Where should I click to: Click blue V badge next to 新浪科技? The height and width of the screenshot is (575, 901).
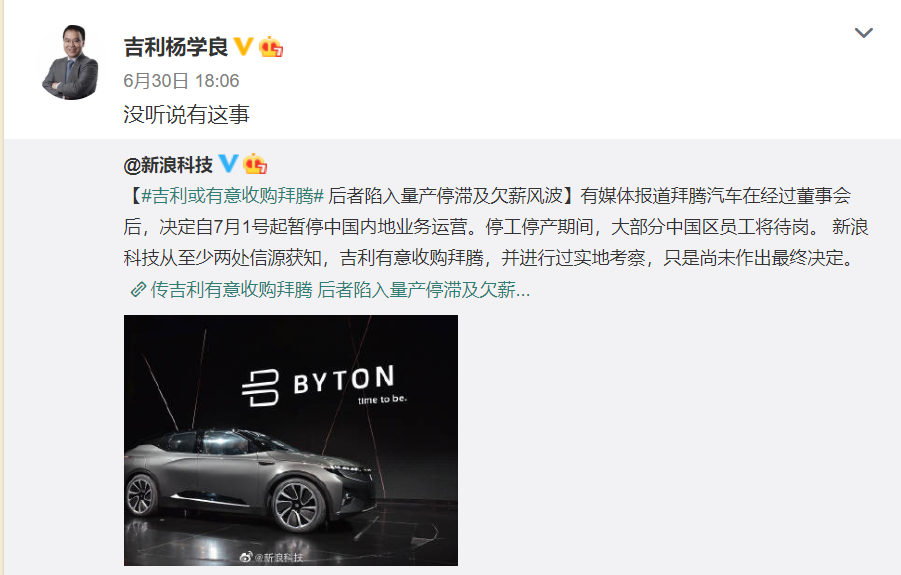(x=228, y=164)
